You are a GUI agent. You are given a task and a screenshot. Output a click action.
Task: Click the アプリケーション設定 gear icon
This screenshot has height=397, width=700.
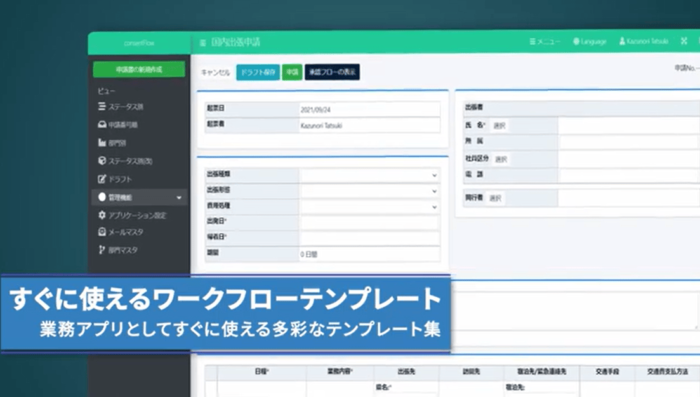click(102, 215)
